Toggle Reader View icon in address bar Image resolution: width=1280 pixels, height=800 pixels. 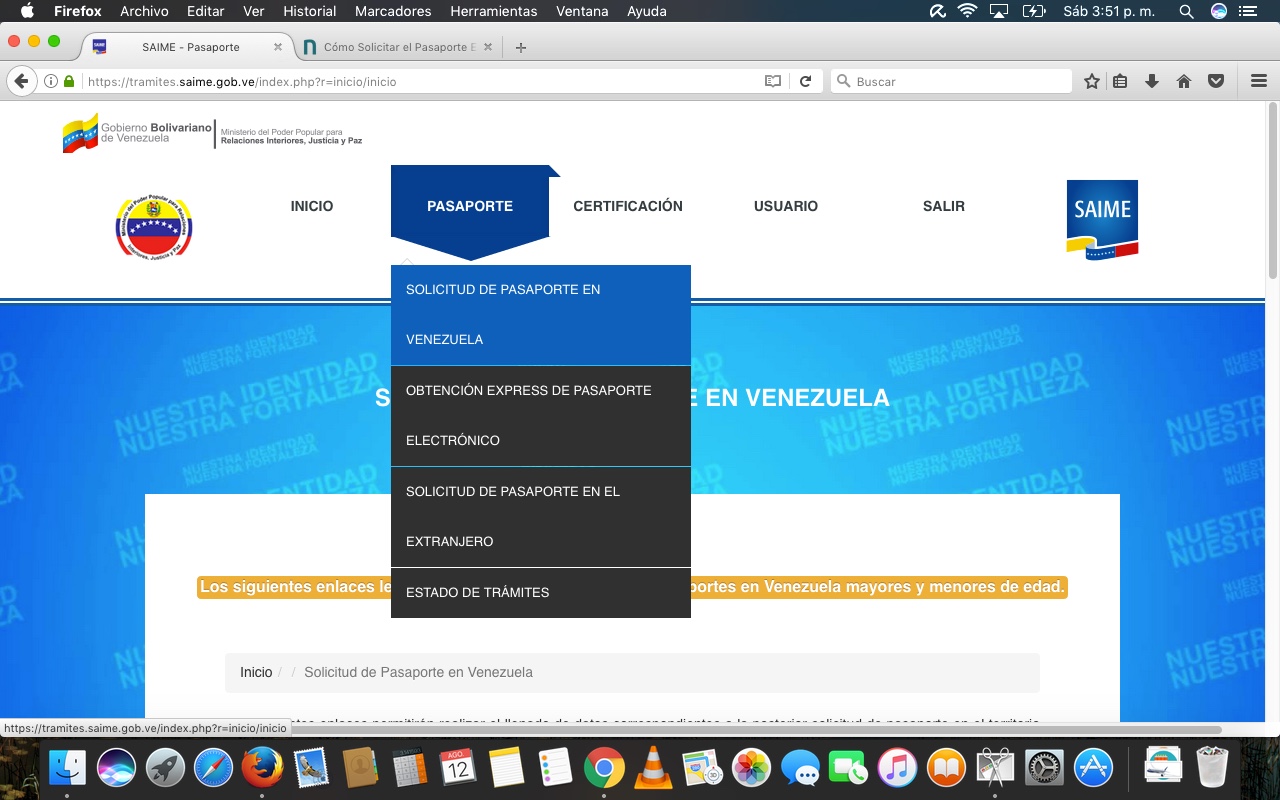pyautogui.click(x=773, y=81)
